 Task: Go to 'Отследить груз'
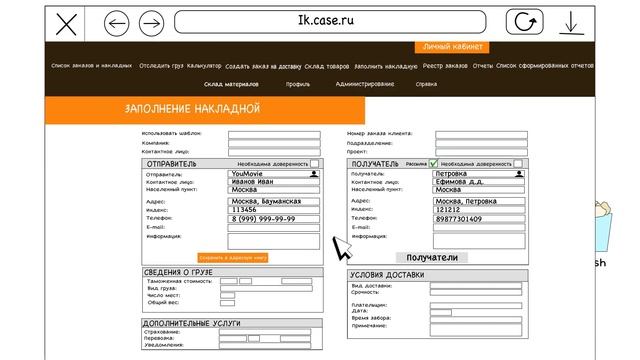(161, 66)
